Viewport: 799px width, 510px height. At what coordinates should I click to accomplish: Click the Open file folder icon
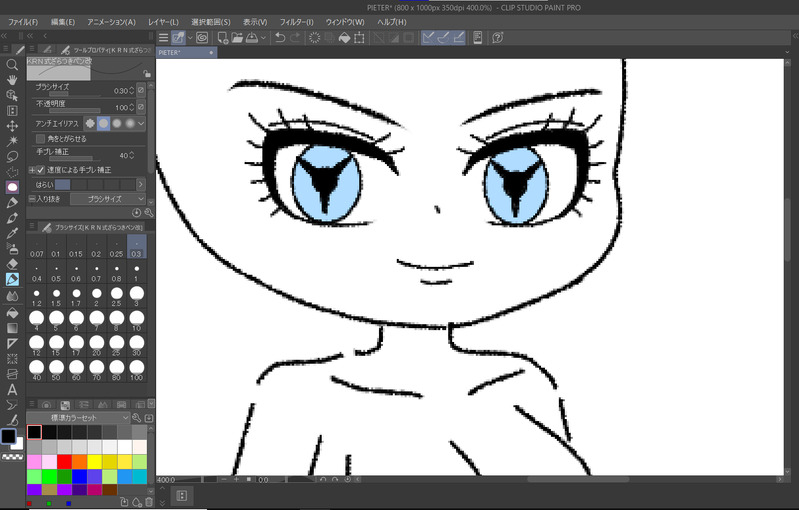(x=237, y=38)
